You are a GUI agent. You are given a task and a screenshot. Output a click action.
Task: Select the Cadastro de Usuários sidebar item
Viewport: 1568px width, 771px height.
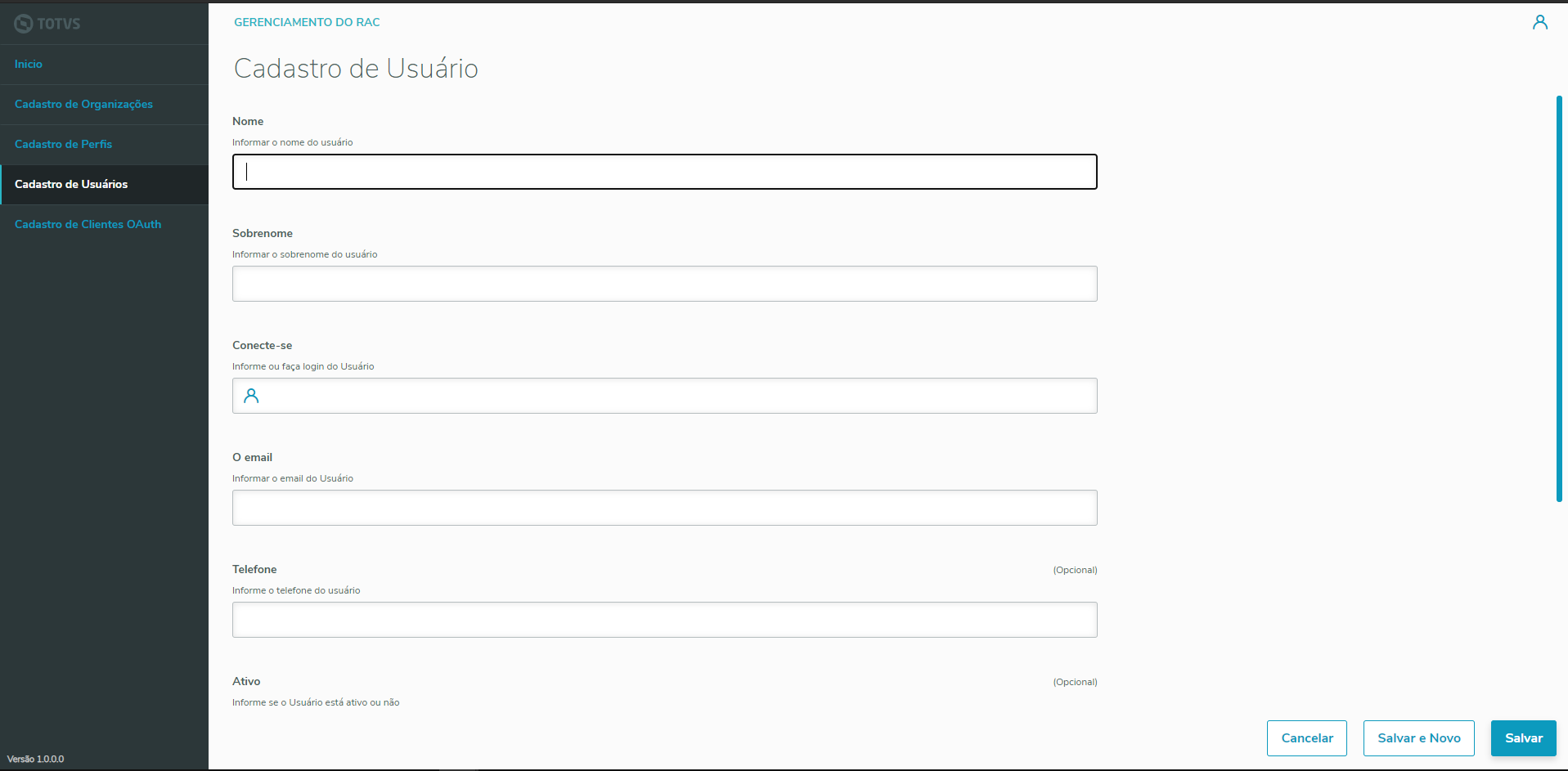tap(71, 184)
